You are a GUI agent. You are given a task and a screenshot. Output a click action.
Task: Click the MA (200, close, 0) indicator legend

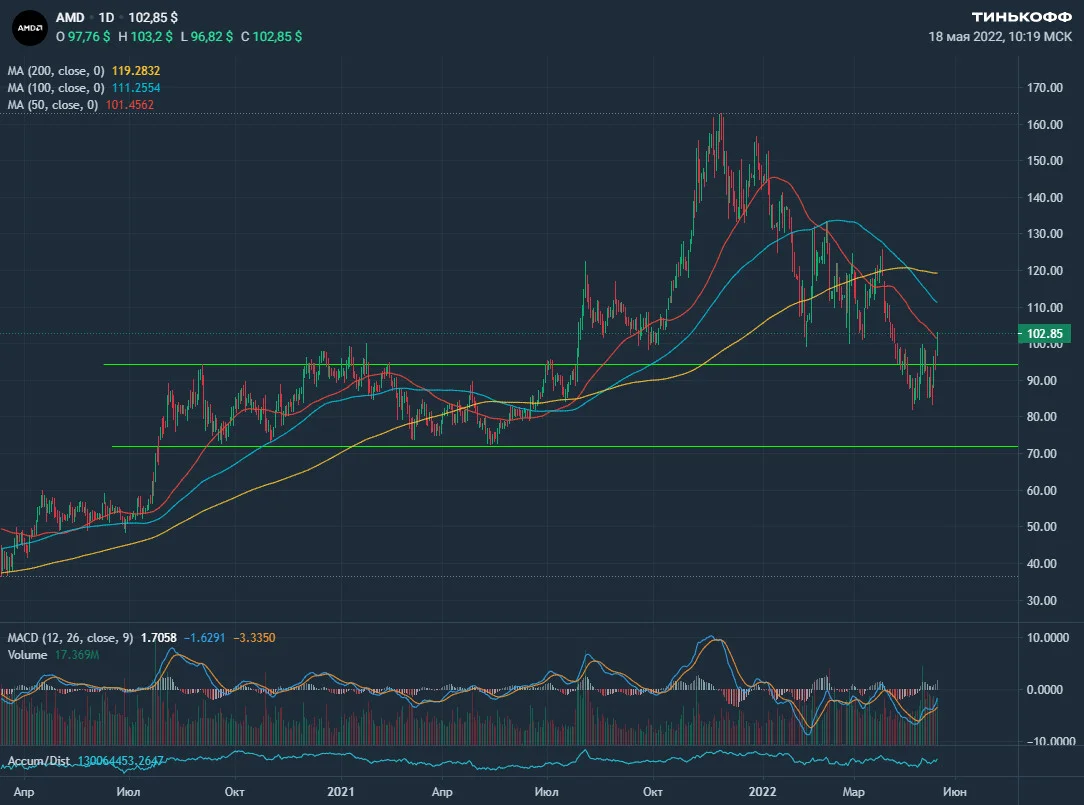tap(56, 71)
